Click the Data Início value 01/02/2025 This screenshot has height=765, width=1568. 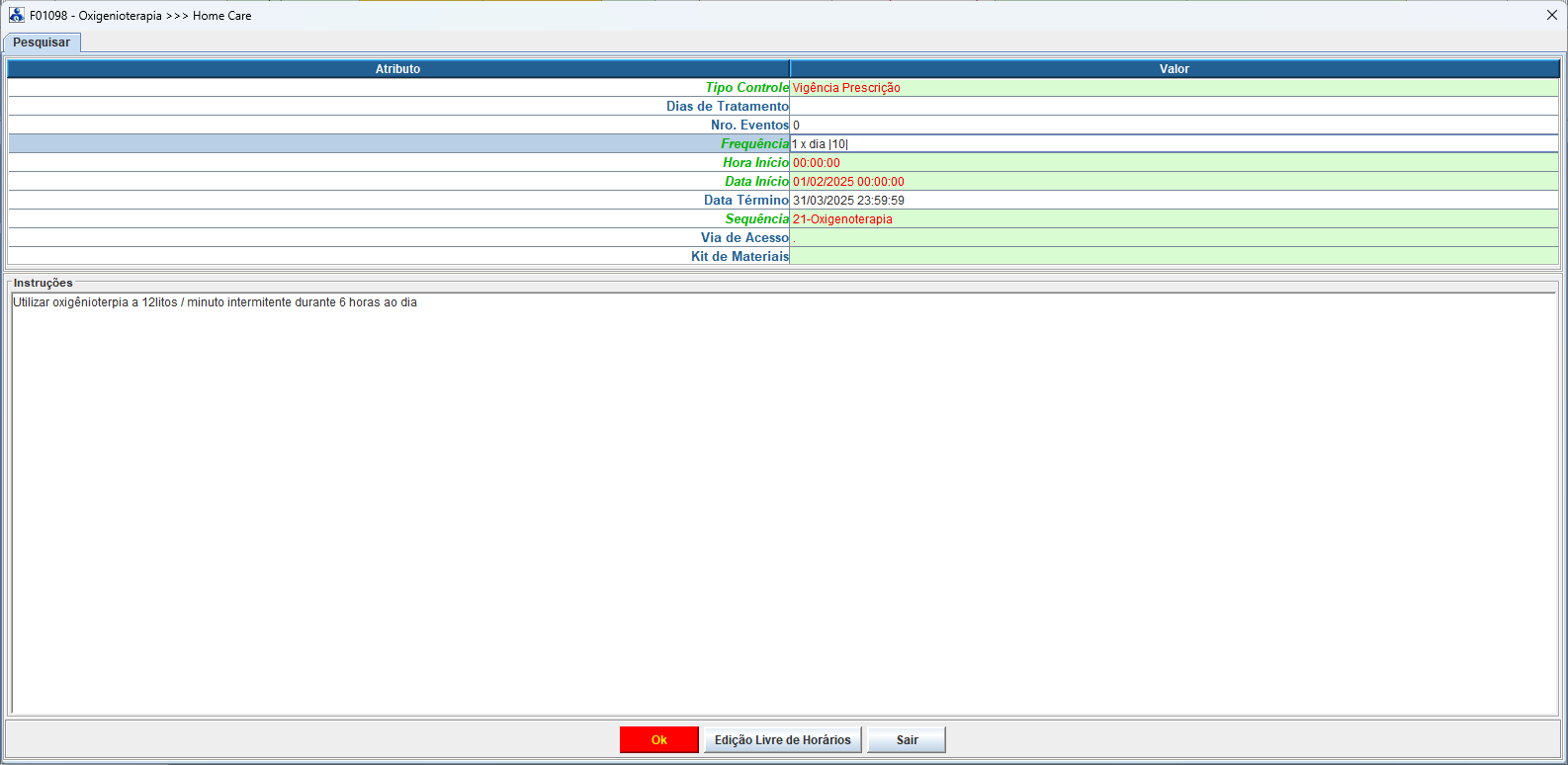pyautogui.click(x=1174, y=182)
